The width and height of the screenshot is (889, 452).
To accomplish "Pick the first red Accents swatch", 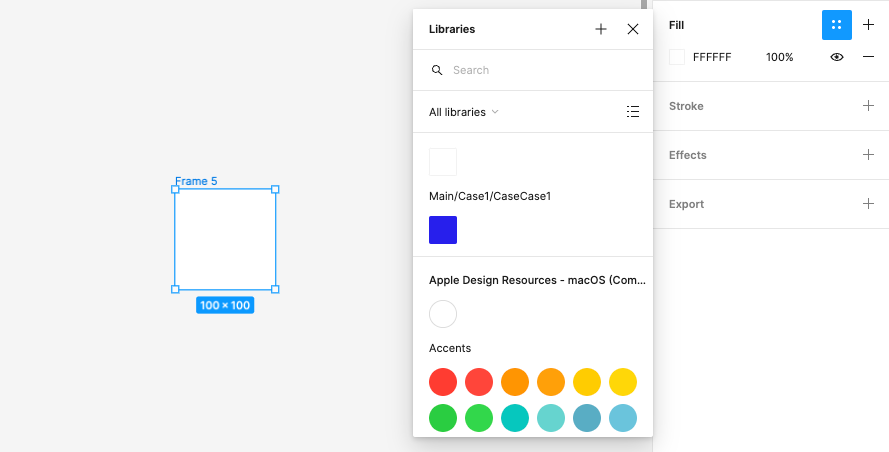I will [443, 382].
